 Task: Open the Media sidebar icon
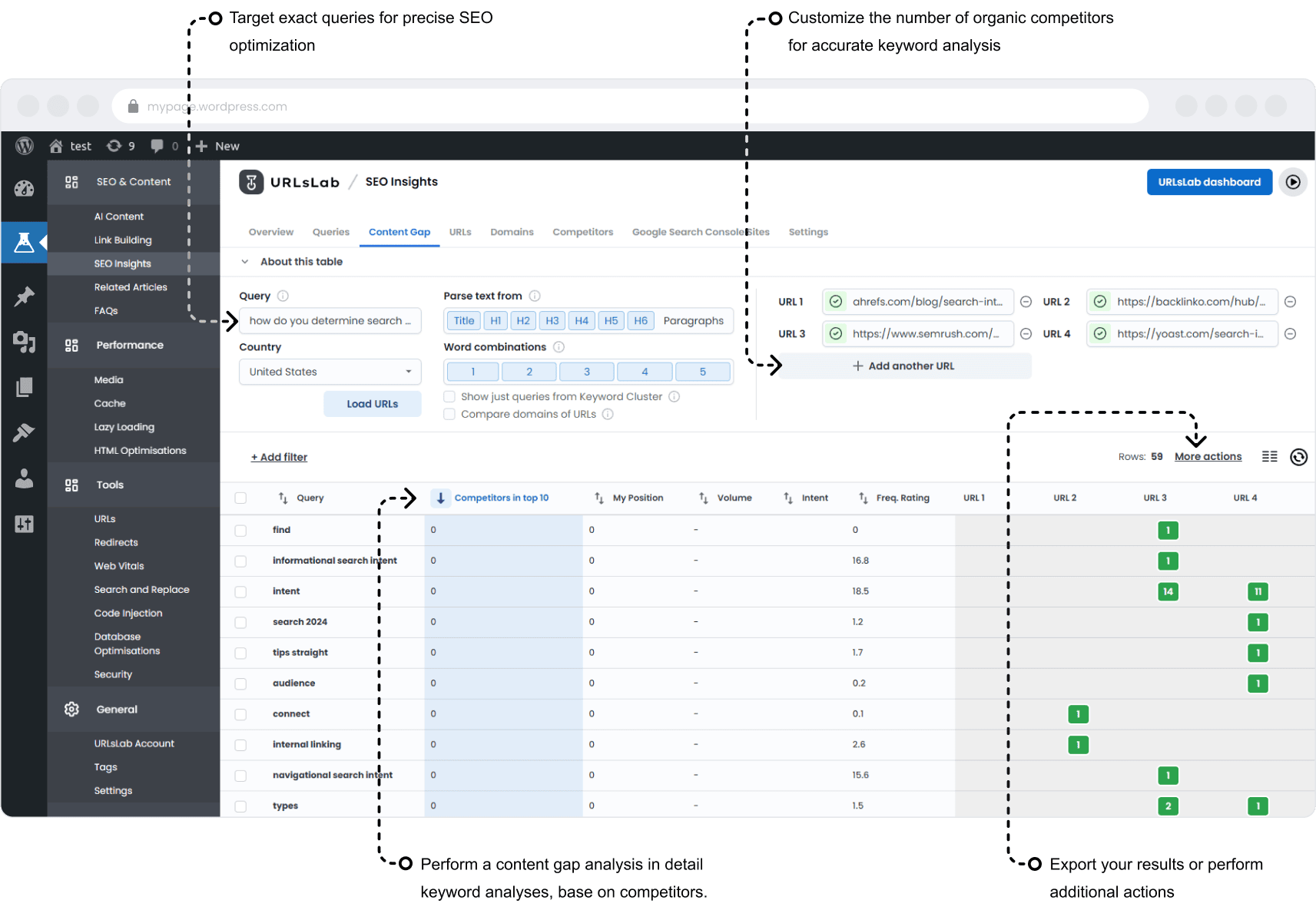pos(24,342)
